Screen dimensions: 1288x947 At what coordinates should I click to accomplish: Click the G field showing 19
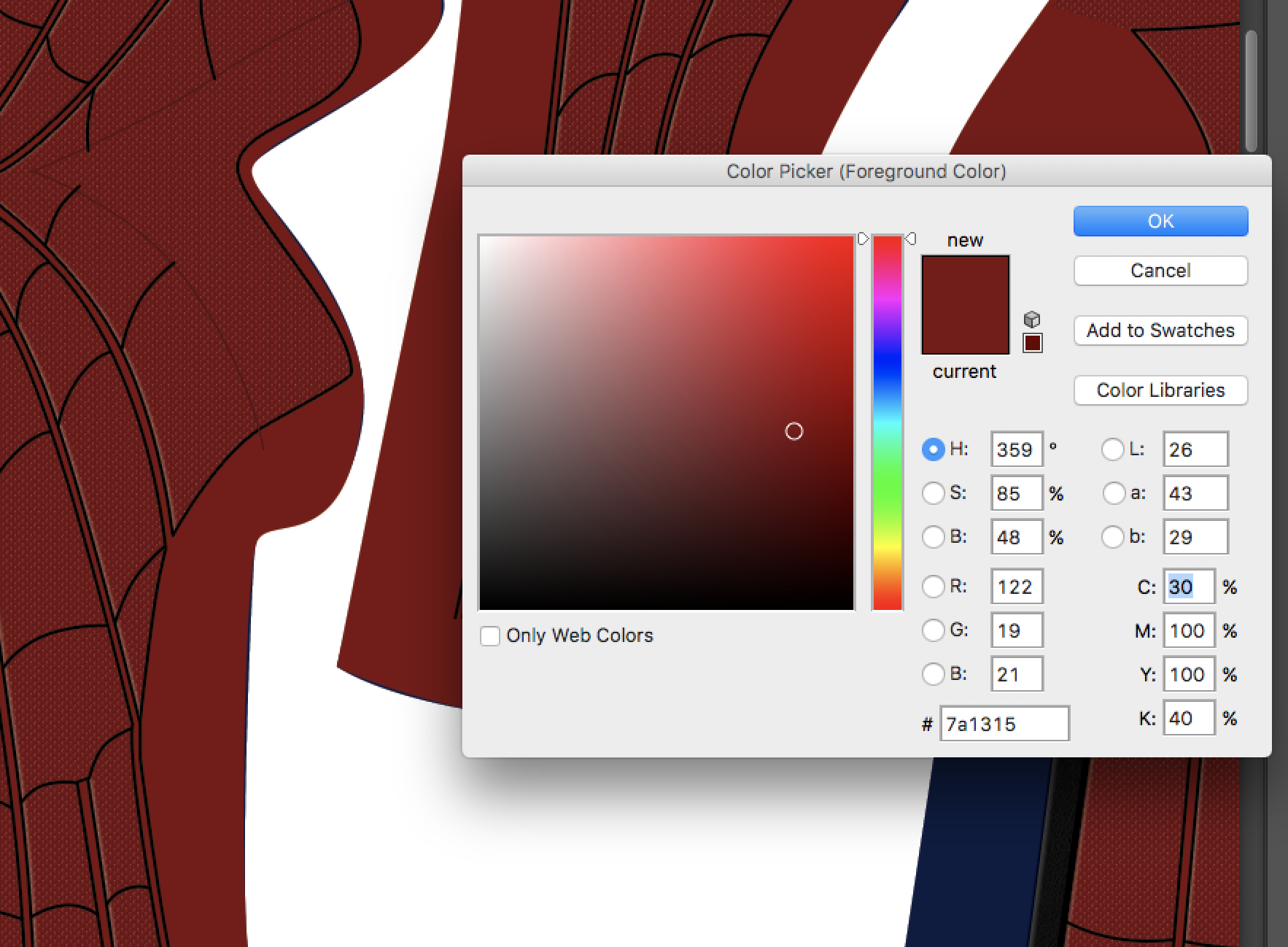(1016, 630)
